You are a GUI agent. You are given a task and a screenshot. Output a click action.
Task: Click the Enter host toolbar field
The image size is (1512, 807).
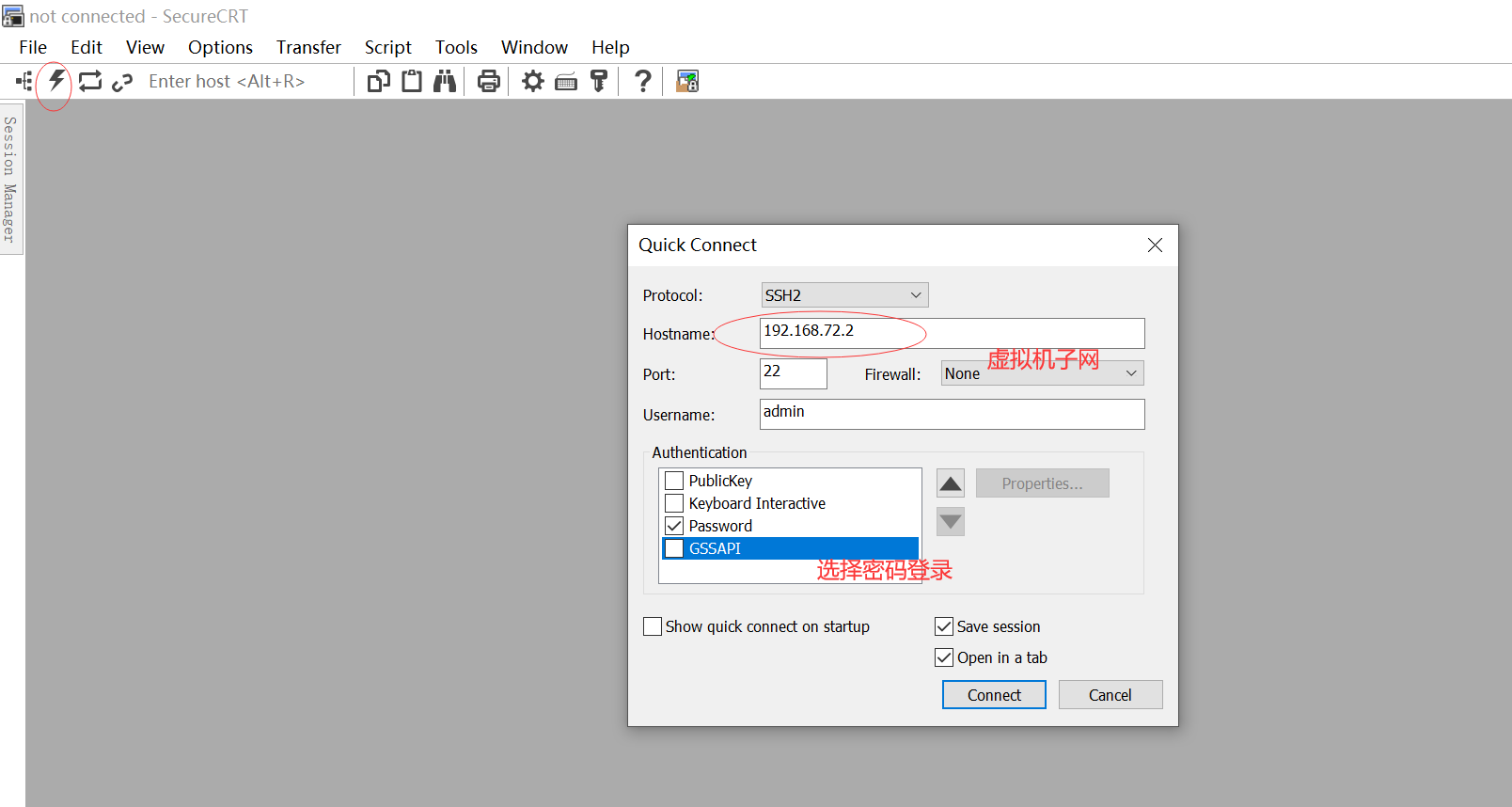click(246, 82)
